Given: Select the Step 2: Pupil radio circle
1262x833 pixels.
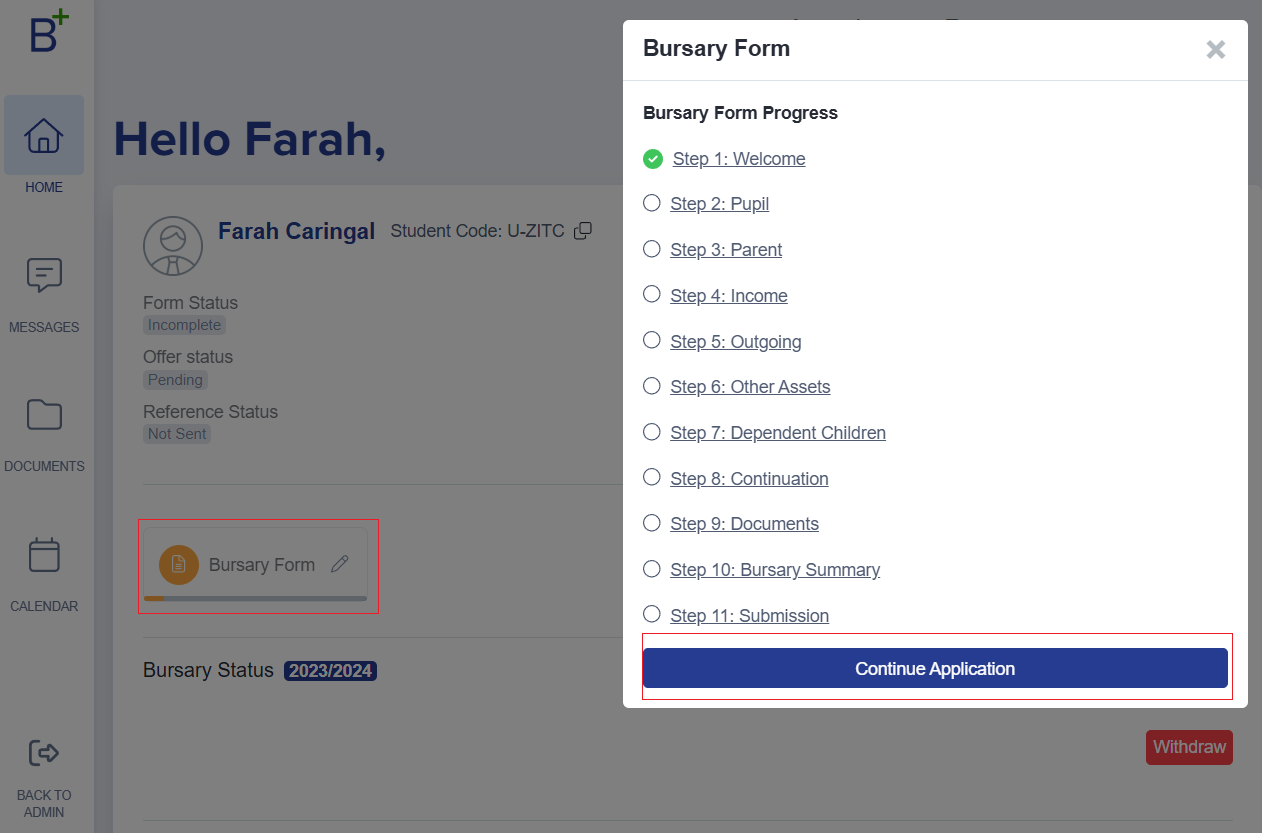Looking at the screenshot, I should (652, 203).
